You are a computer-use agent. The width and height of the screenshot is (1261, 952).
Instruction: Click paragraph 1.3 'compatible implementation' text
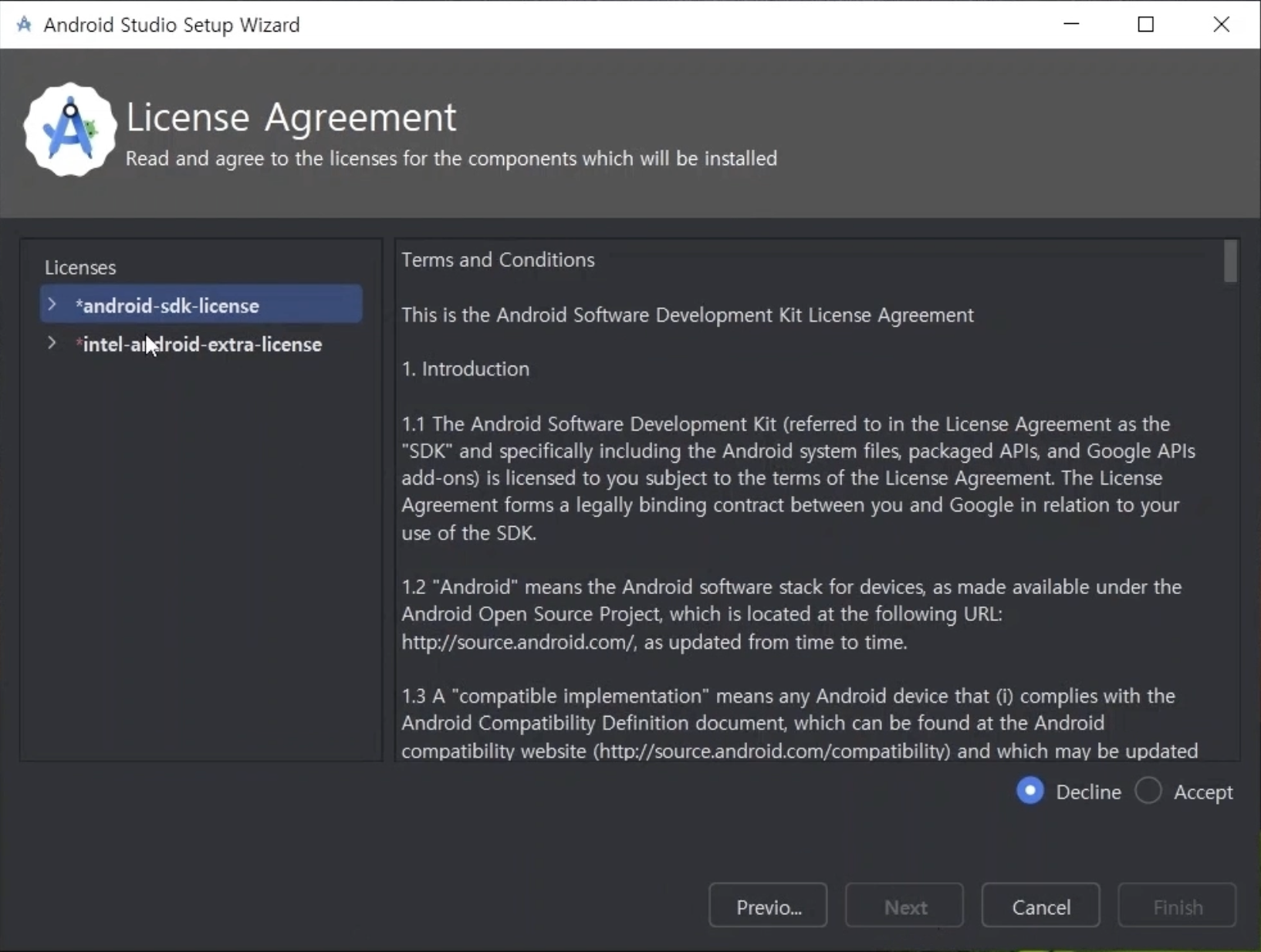click(800, 723)
